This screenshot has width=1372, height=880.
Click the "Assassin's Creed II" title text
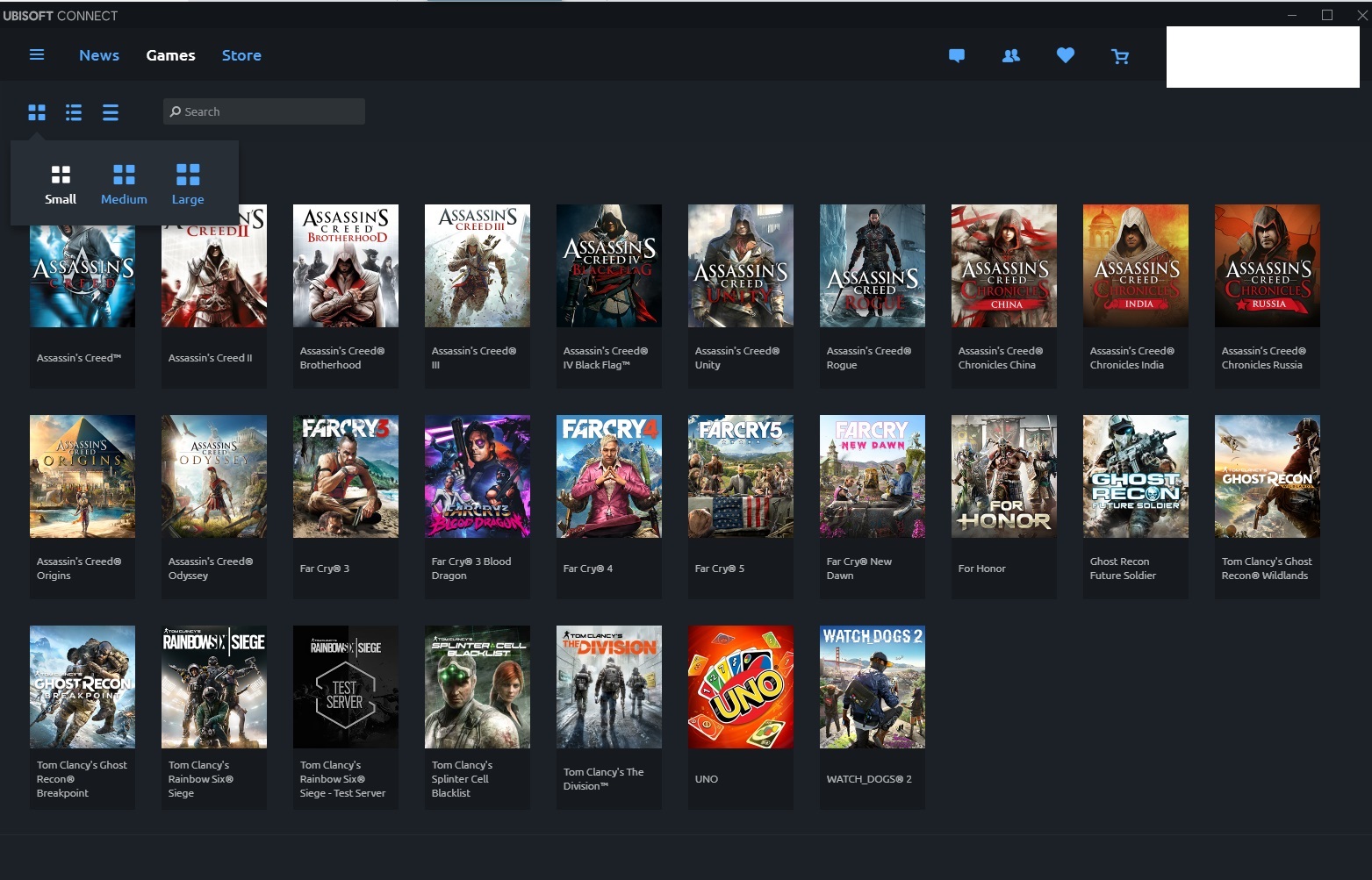[211, 358]
